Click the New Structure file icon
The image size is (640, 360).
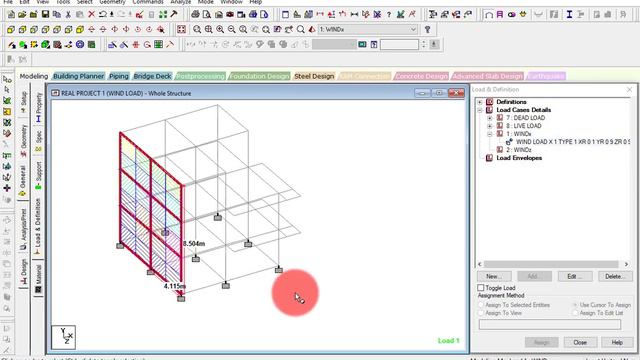click(11, 15)
